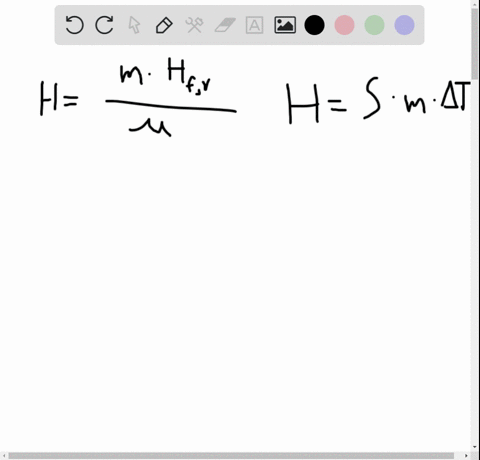Insert an image with picture icon
The height and width of the screenshot is (460, 480).
(285, 25)
